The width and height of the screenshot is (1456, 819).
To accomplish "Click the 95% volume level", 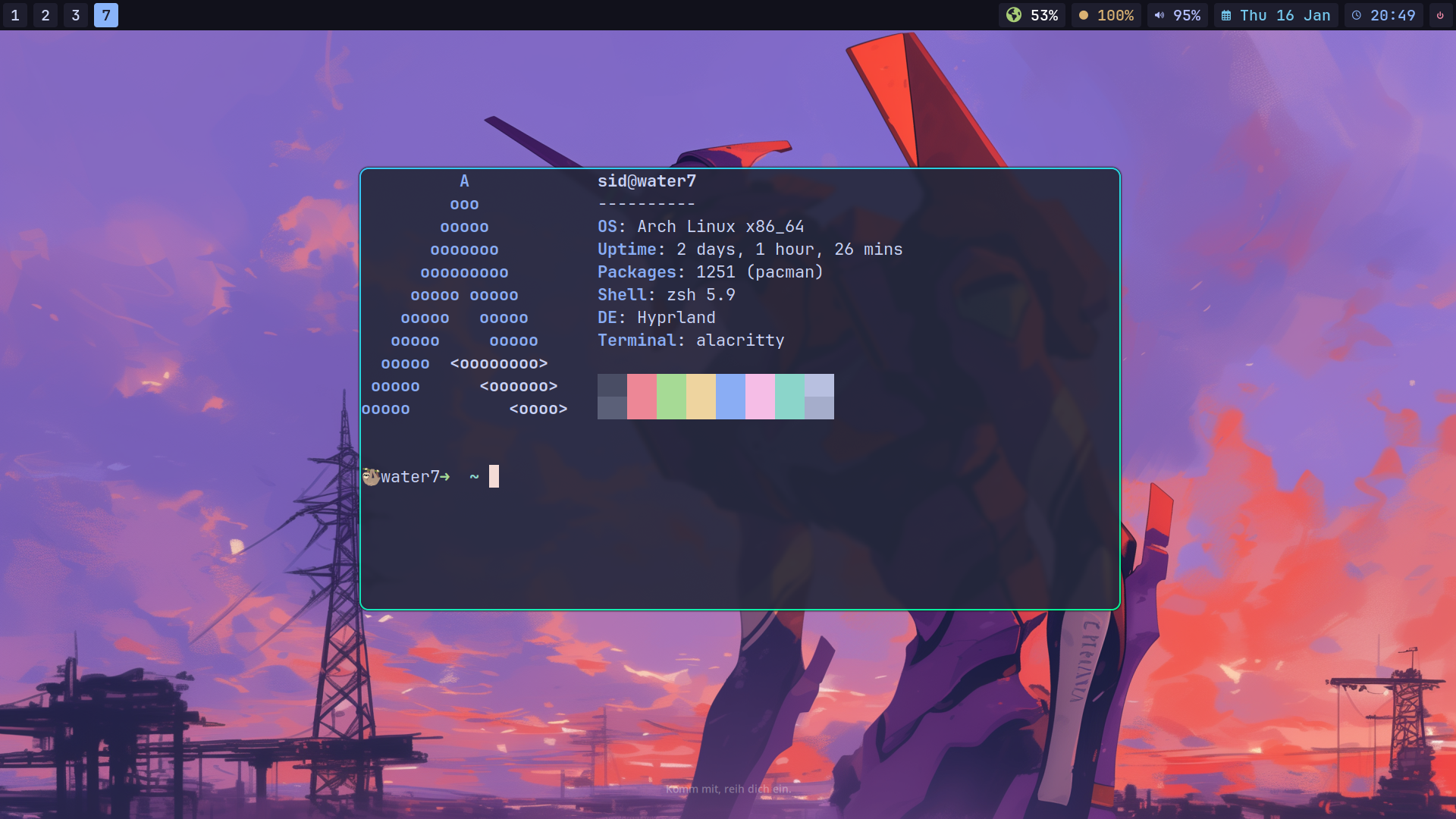I will [1187, 15].
